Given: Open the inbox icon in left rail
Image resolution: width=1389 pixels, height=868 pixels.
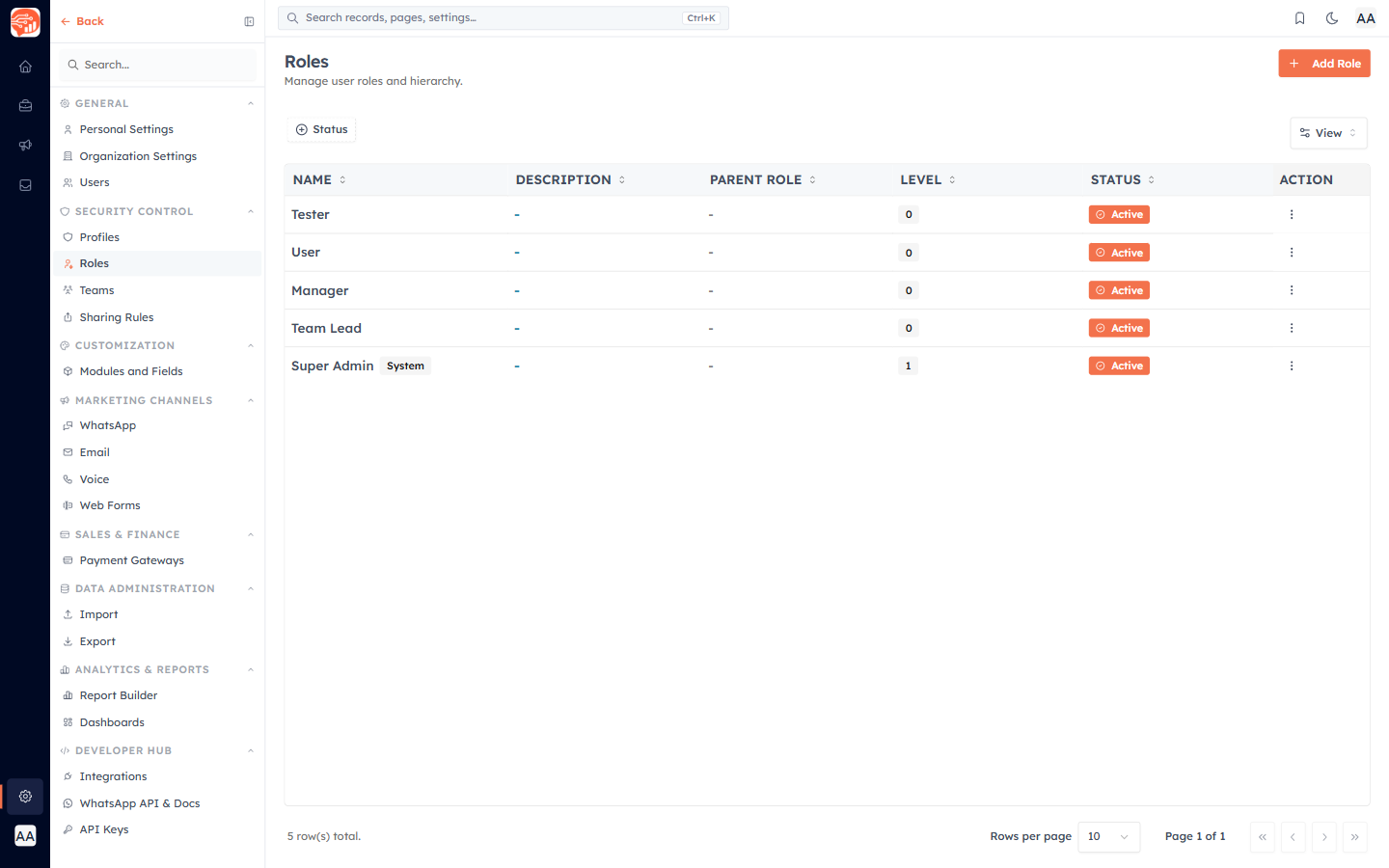Looking at the screenshot, I should (25, 185).
